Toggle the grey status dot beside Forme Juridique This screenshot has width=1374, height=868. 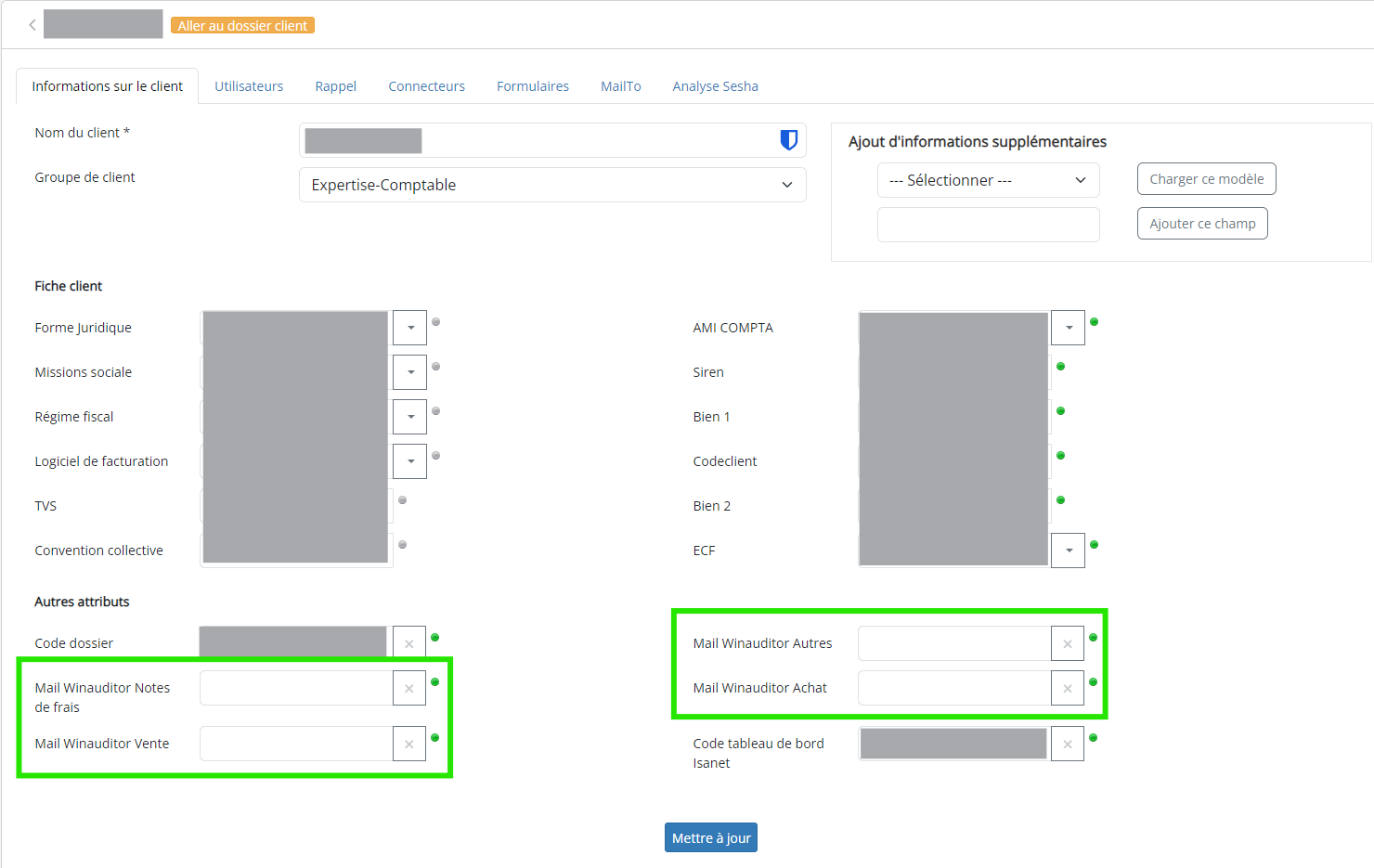[x=435, y=322]
